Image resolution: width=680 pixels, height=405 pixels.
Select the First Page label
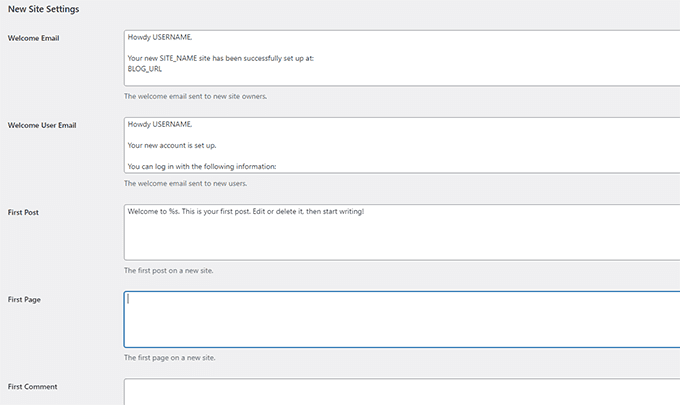pyautogui.click(x=24, y=300)
